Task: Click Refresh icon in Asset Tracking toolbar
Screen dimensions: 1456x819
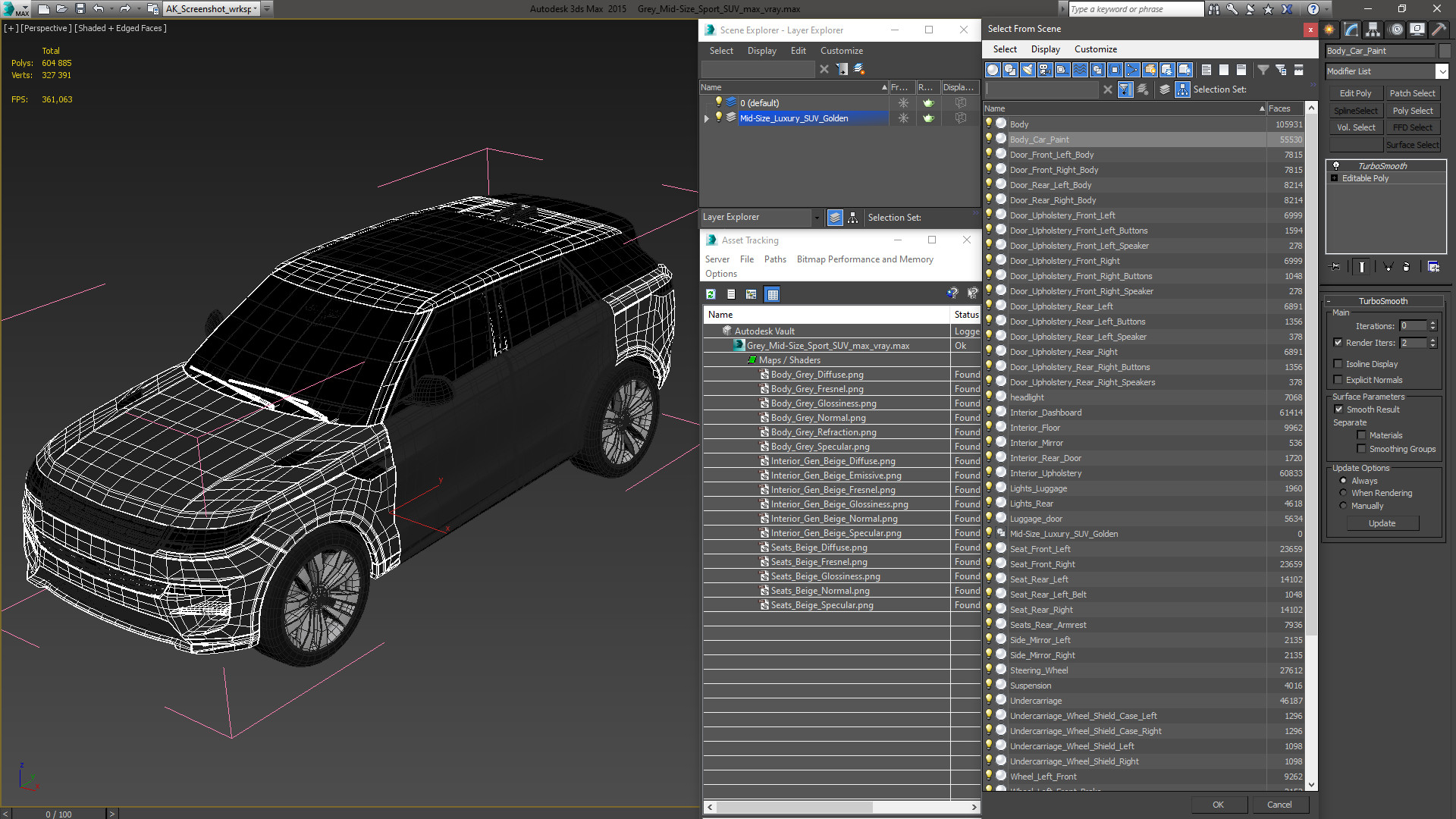Action: click(x=711, y=294)
